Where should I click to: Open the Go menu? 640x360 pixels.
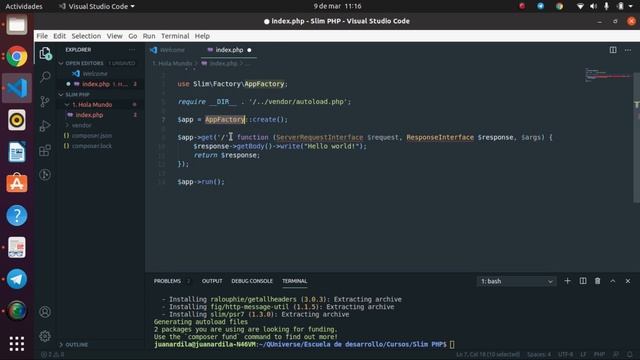(x=133, y=36)
